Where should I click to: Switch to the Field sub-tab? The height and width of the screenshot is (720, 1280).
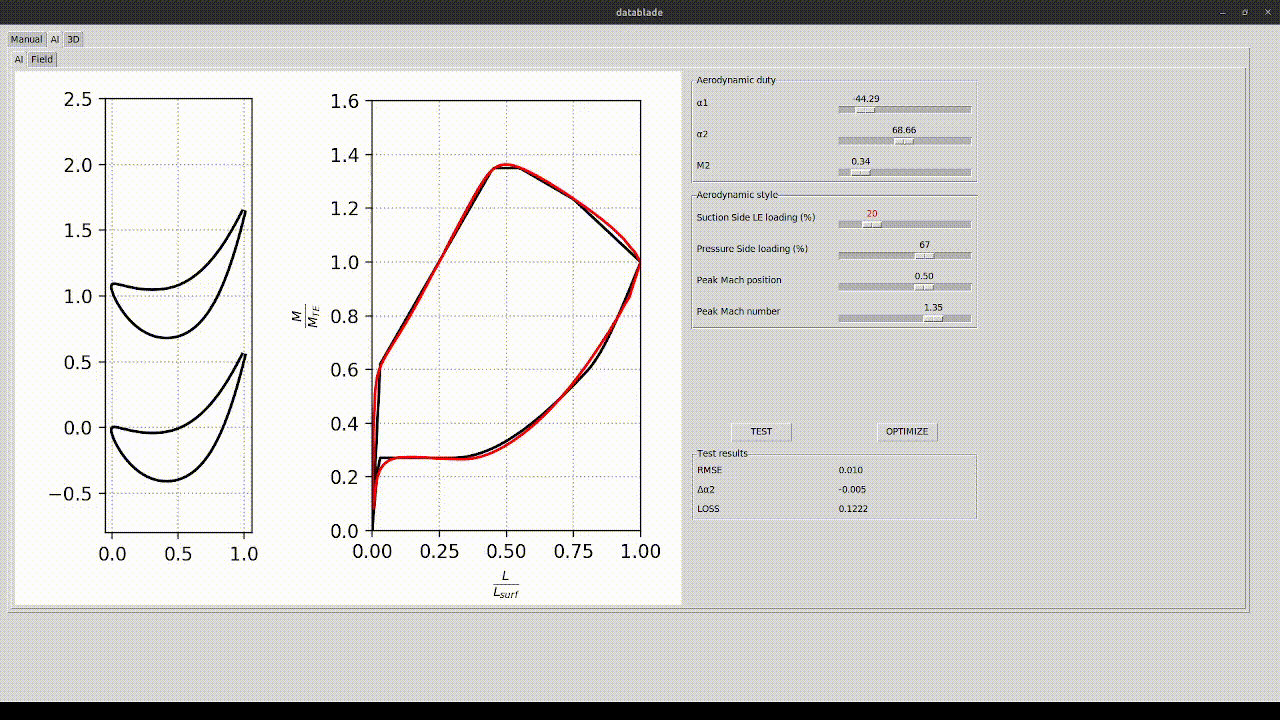[x=42, y=59]
